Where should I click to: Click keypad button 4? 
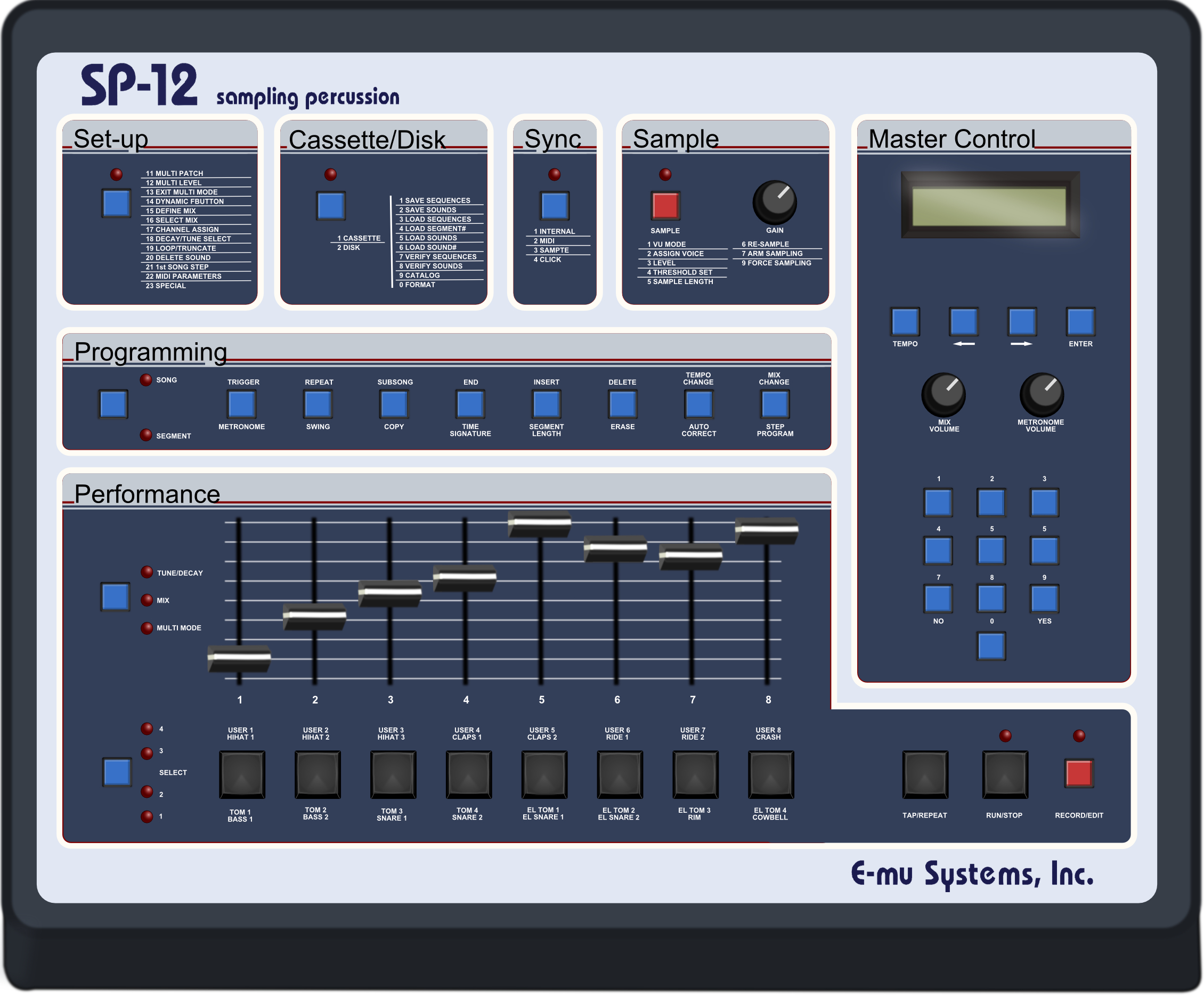[x=938, y=550]
